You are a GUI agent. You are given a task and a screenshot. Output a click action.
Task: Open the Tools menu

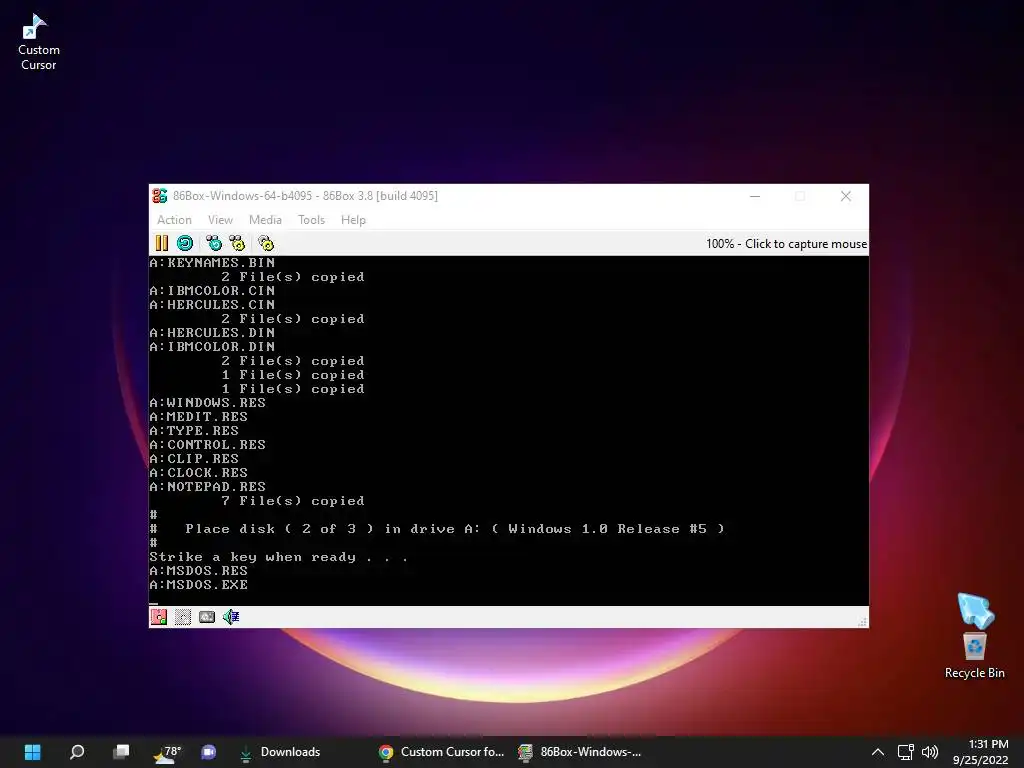coord(312,220)
